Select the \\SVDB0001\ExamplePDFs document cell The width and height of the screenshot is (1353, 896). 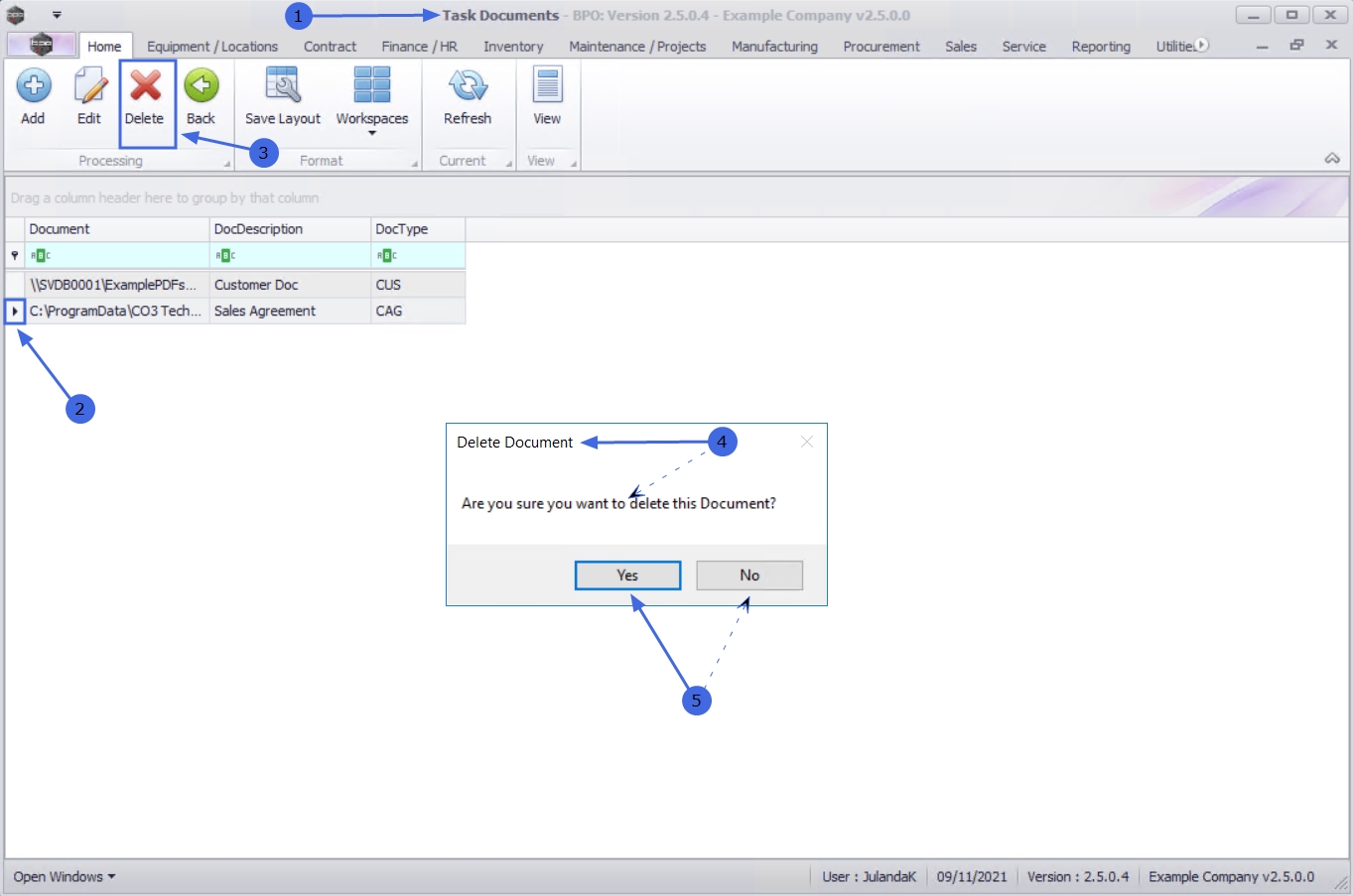tap(117, 285)
